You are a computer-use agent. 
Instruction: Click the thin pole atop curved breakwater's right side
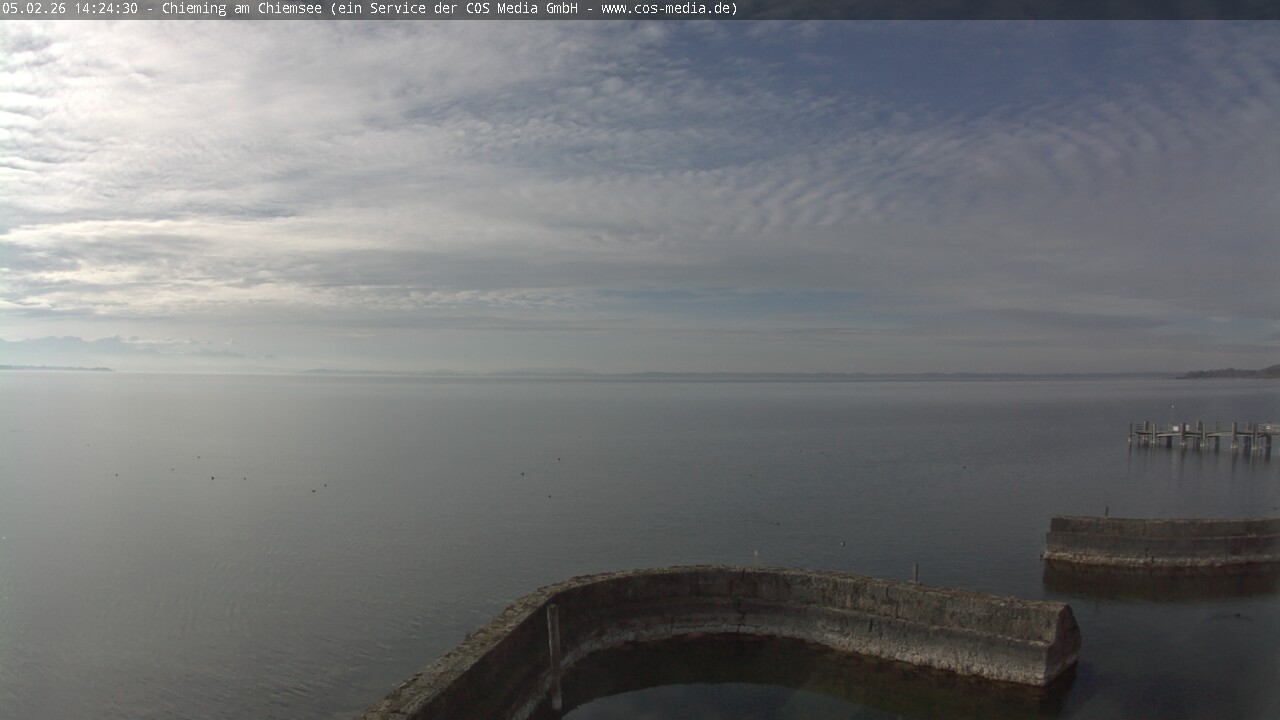click(x=916, y=572)
